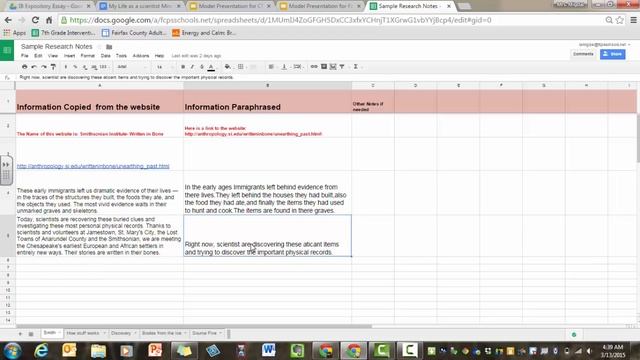The height and width of the screenshot is (360, 640).
Task: Select the Information Copied from the website cell
Action: [100, 102]
